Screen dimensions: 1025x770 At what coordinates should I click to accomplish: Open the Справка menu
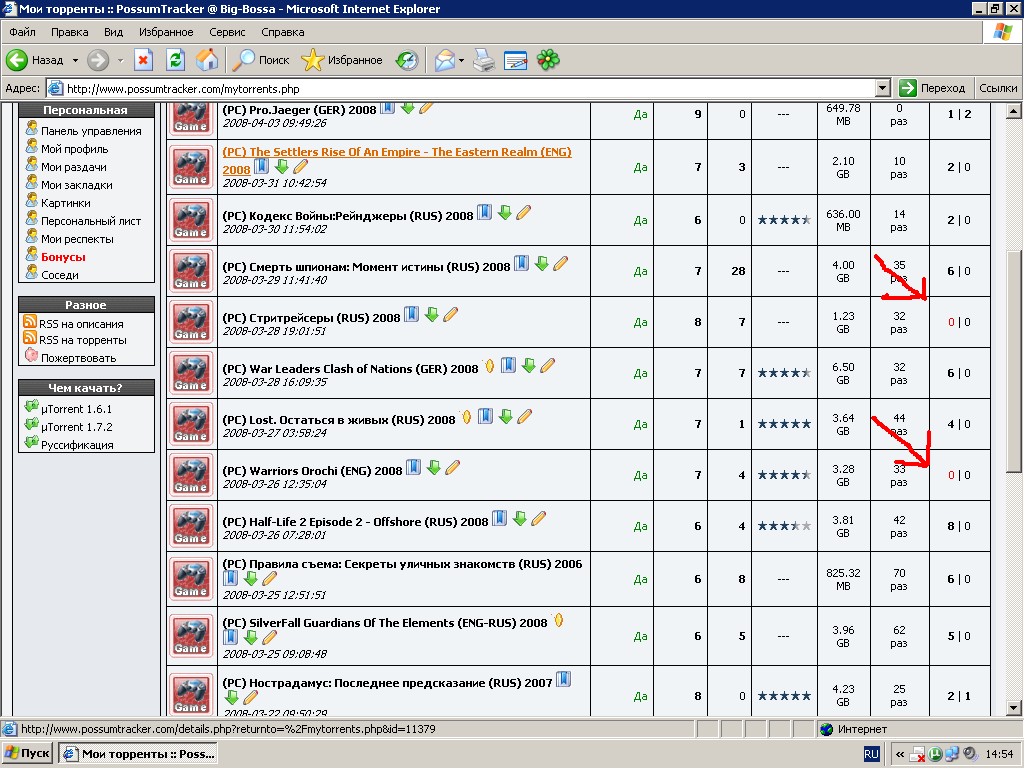(282, 32)
